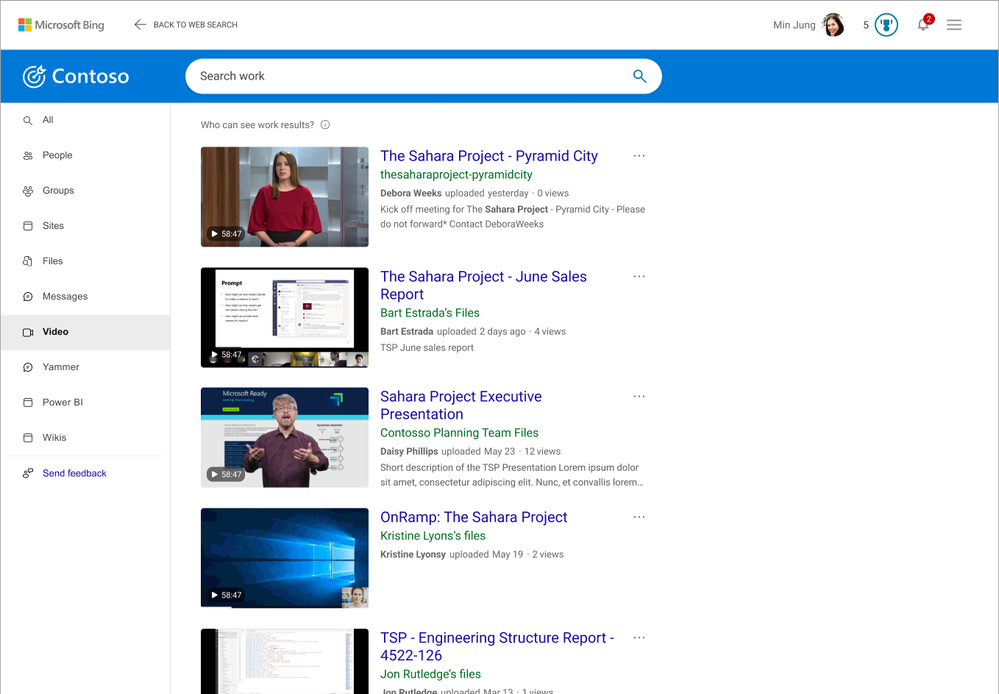This screenshot has width=999, height=694.
Task: Click the 'TSP June sales report' description
Action: (x=427, y=348)
